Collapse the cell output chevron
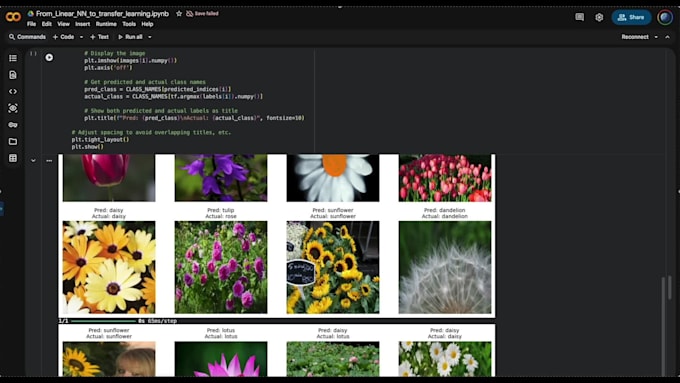 tap(33, 160)
